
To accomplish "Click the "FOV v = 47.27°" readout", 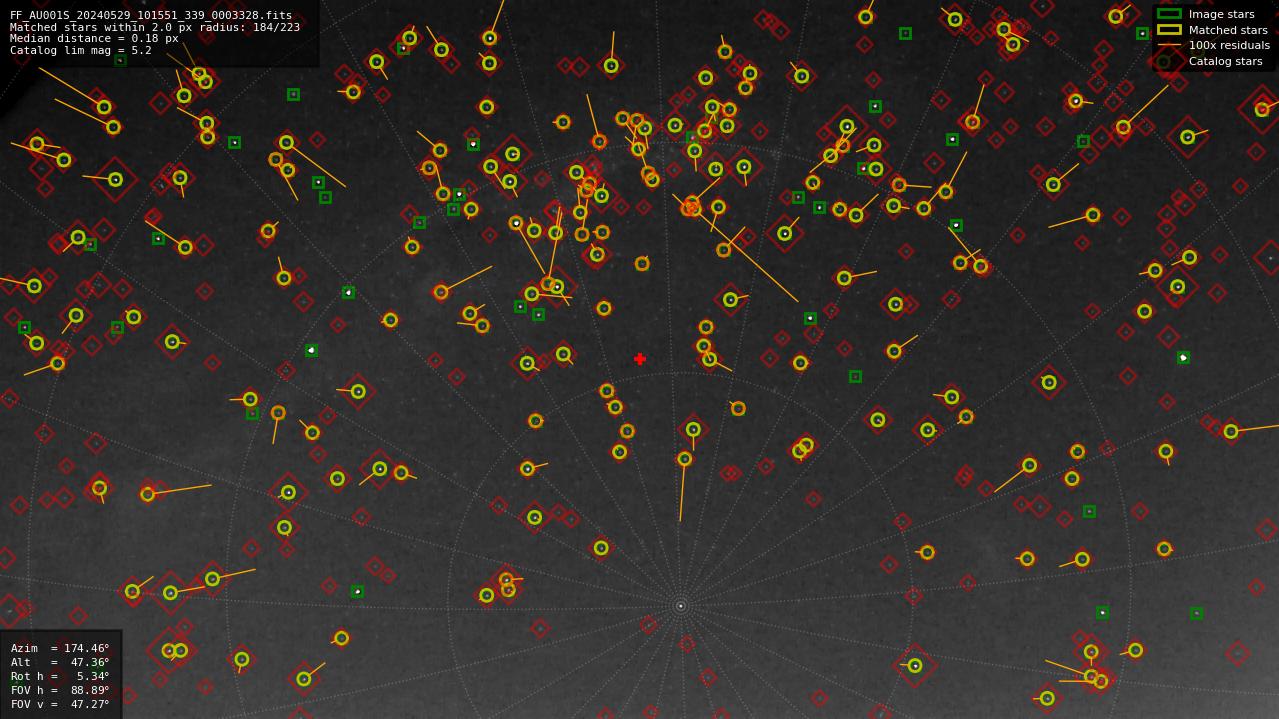I will click(x=60, y=704).
